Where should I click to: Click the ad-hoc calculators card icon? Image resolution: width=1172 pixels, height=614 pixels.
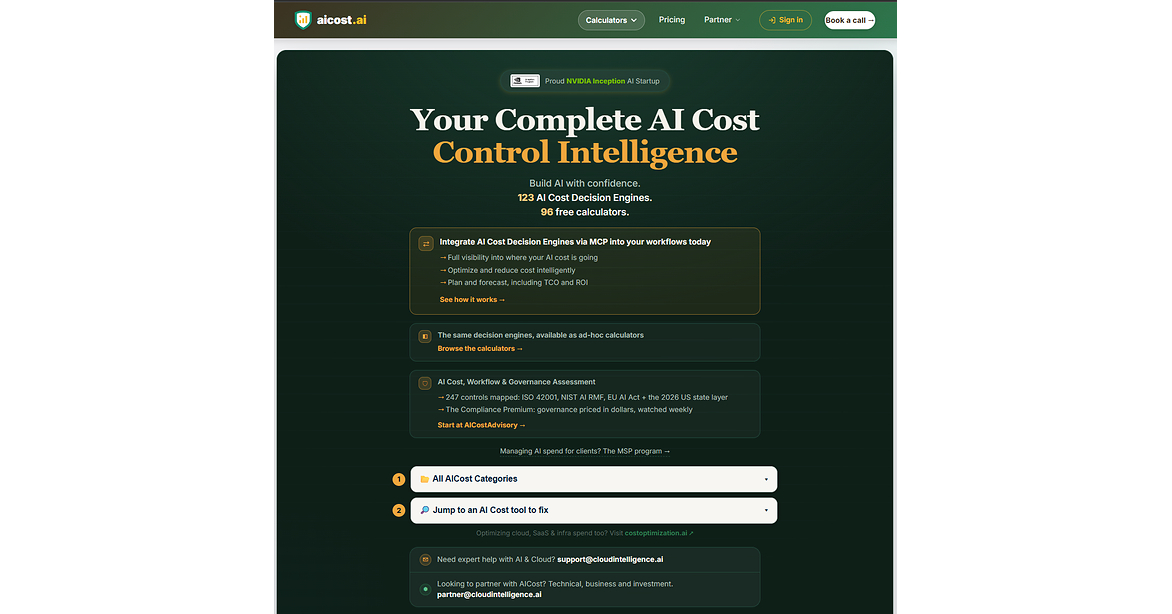click(425, 337)
